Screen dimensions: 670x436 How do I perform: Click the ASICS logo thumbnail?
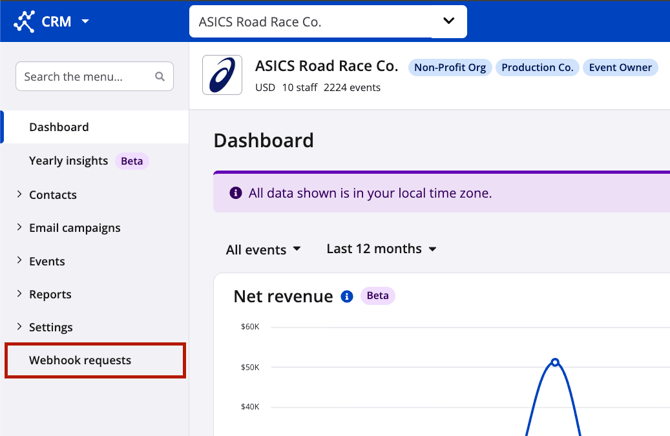coord(222,75)
